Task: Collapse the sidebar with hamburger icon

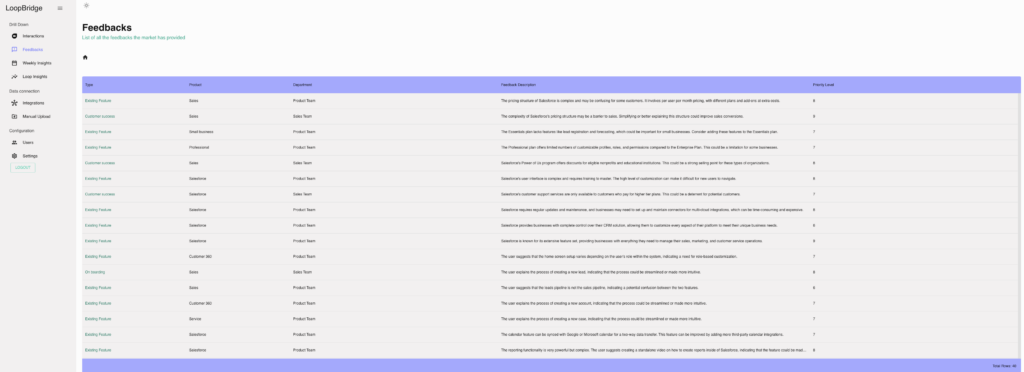Action: pyautogui.click(x=60, y=8)
